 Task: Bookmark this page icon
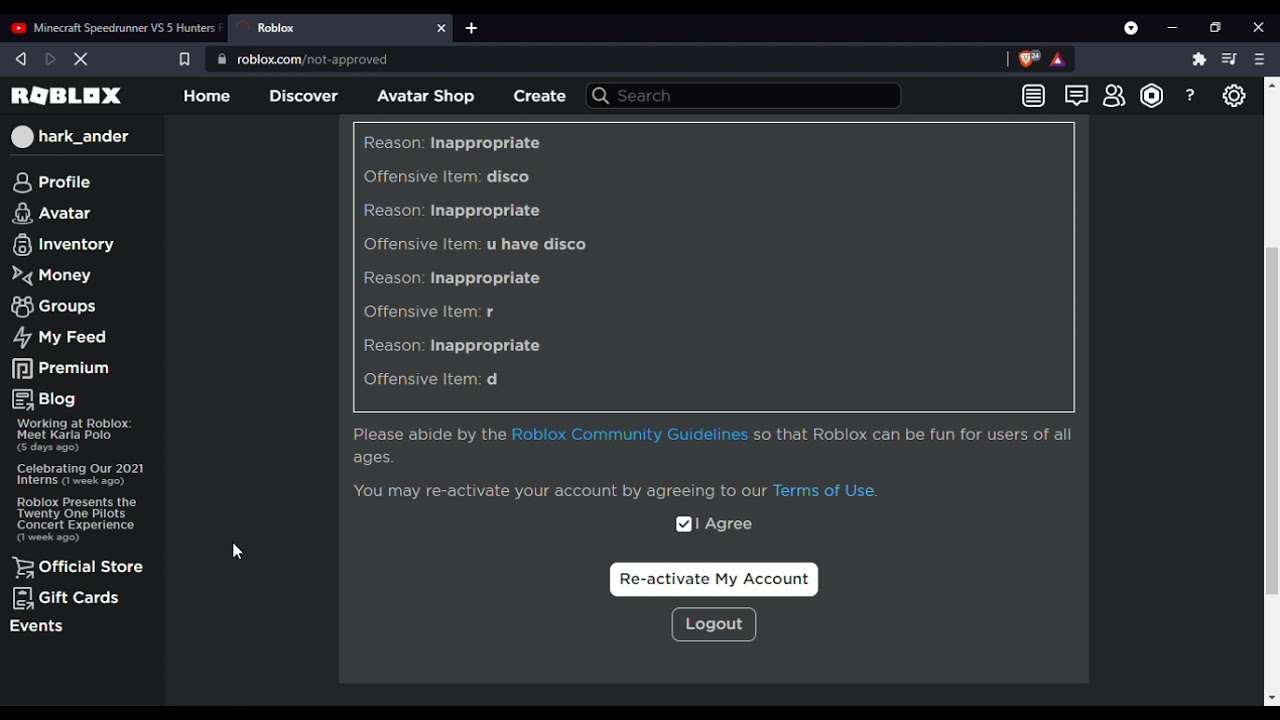[184, 60]
